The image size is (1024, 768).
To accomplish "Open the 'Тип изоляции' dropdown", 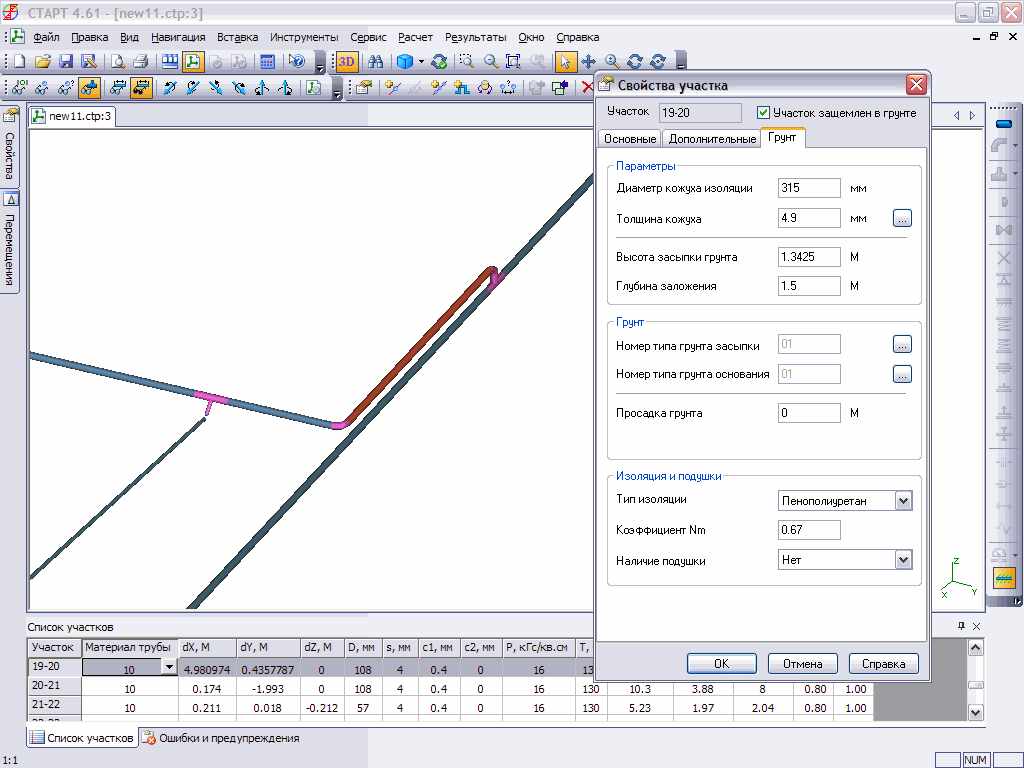I will 903,500.
